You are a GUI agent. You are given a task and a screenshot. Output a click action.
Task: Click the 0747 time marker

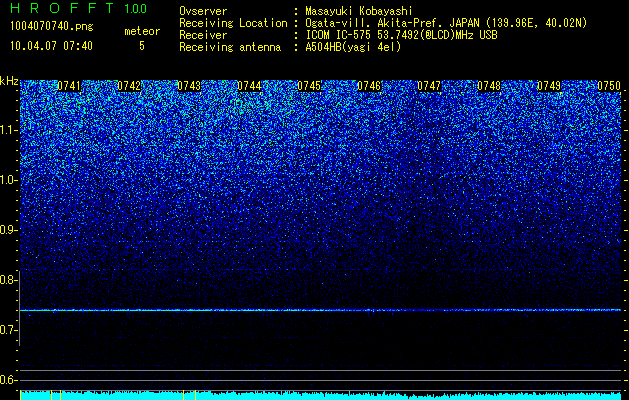429,86
